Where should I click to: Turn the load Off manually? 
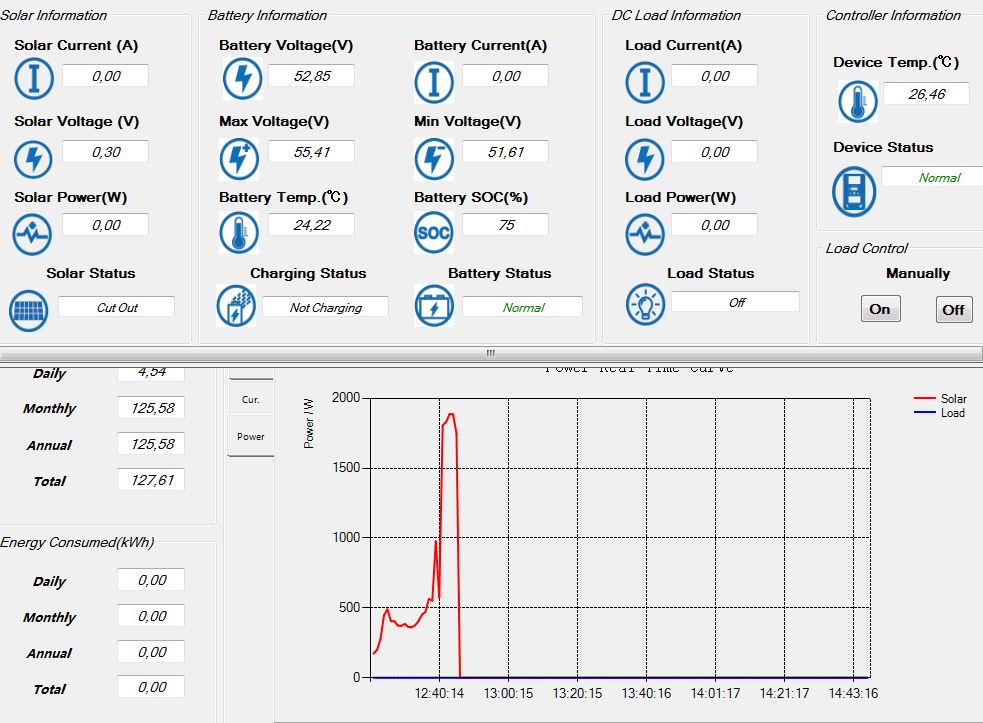(x=953, y=309)
